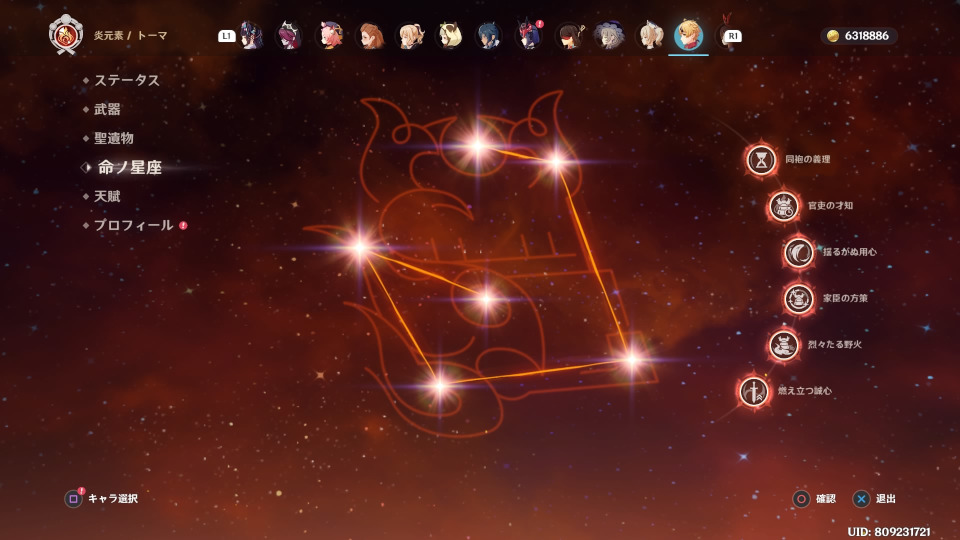Image resolution: width=960 pixels, height=540 pixels.
Task: Click the topmost star of the constellation
Action: pyautogui.click(x=477, y=146)
